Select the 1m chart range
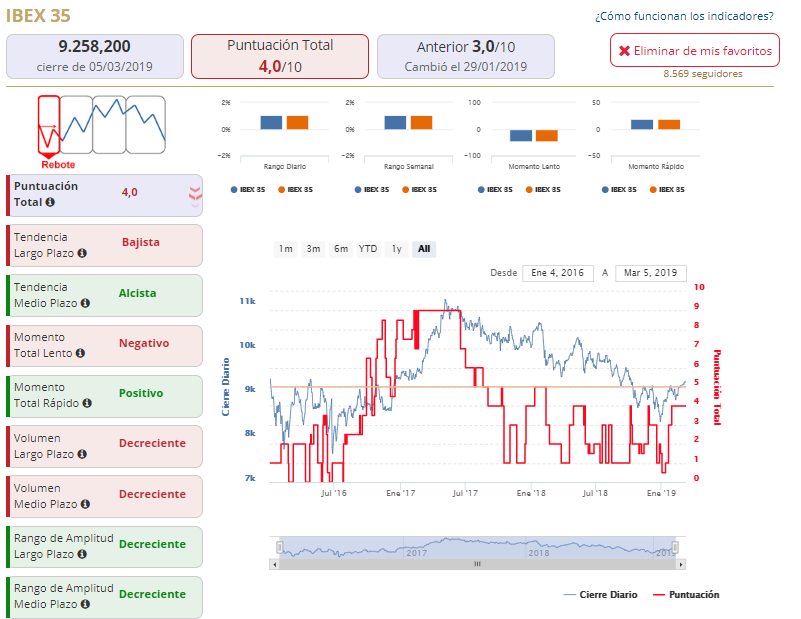Image resolution: width=801 pixels, height=619 pixels. click(286, 249)
